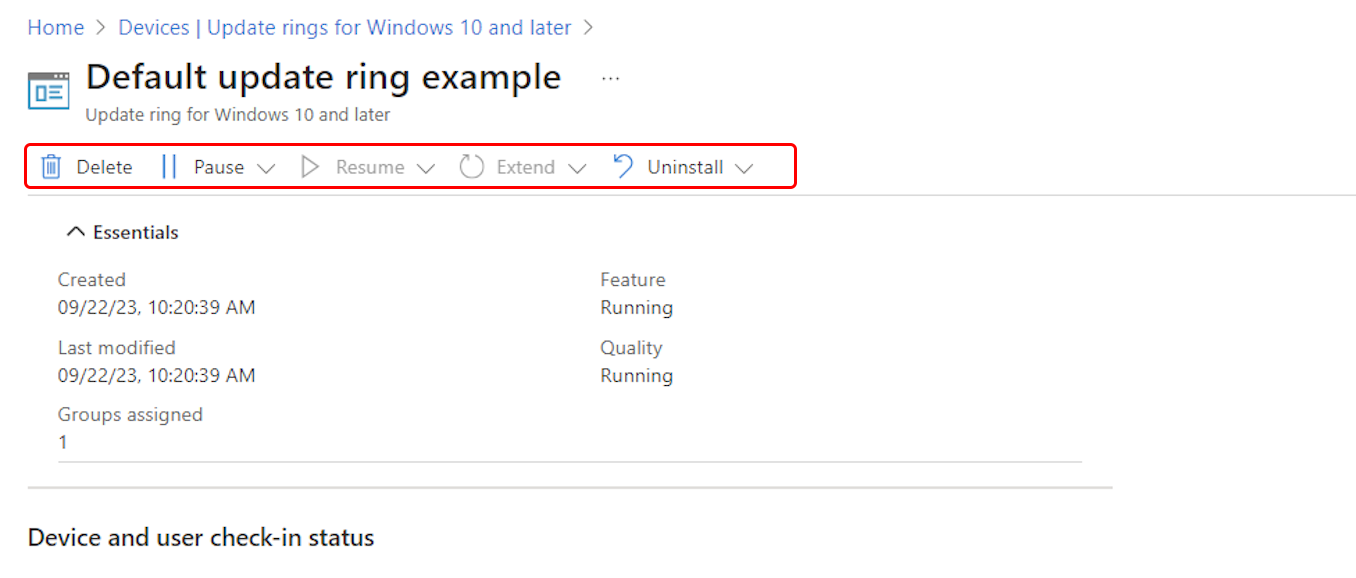The width and height of the screenshot is (1356, 578).
Task: Click the Pause bars icon
Action: tap(169, 167)
